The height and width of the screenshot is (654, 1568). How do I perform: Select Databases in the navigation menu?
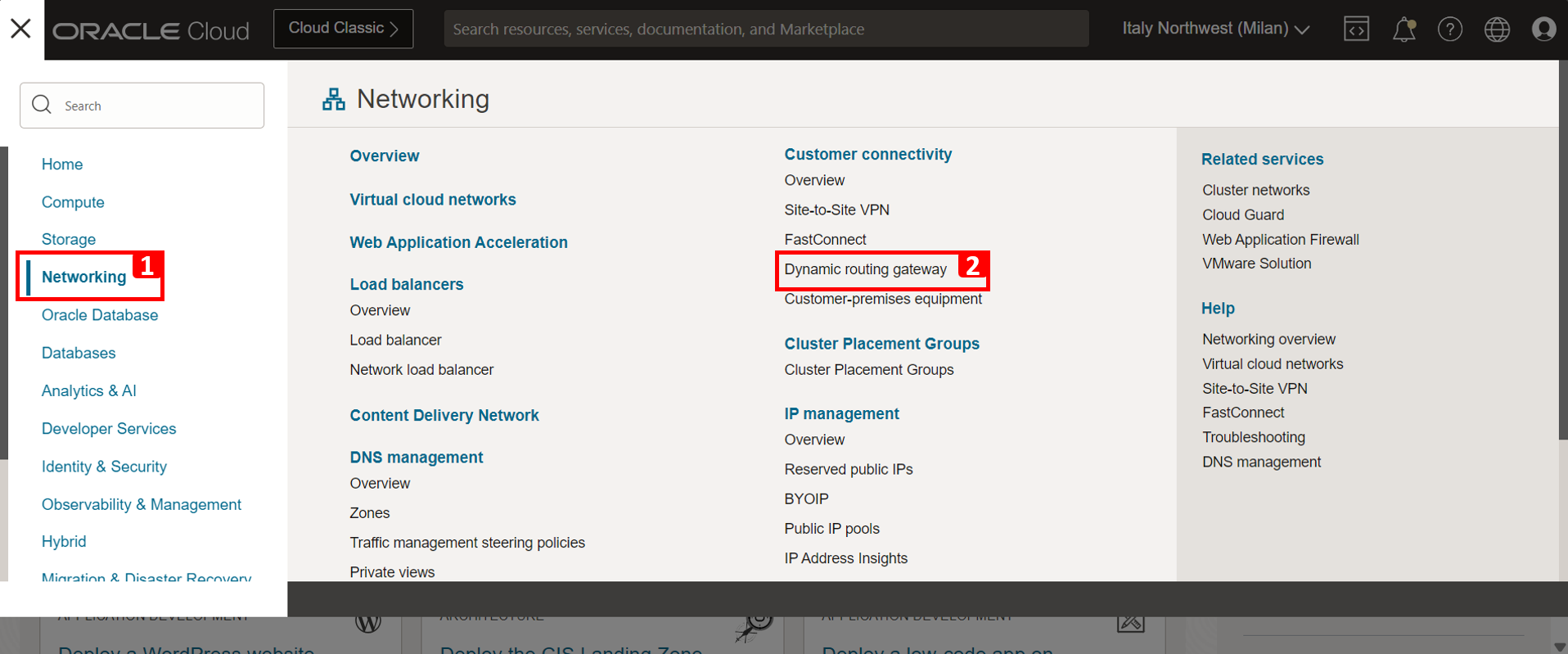(79, 353)
